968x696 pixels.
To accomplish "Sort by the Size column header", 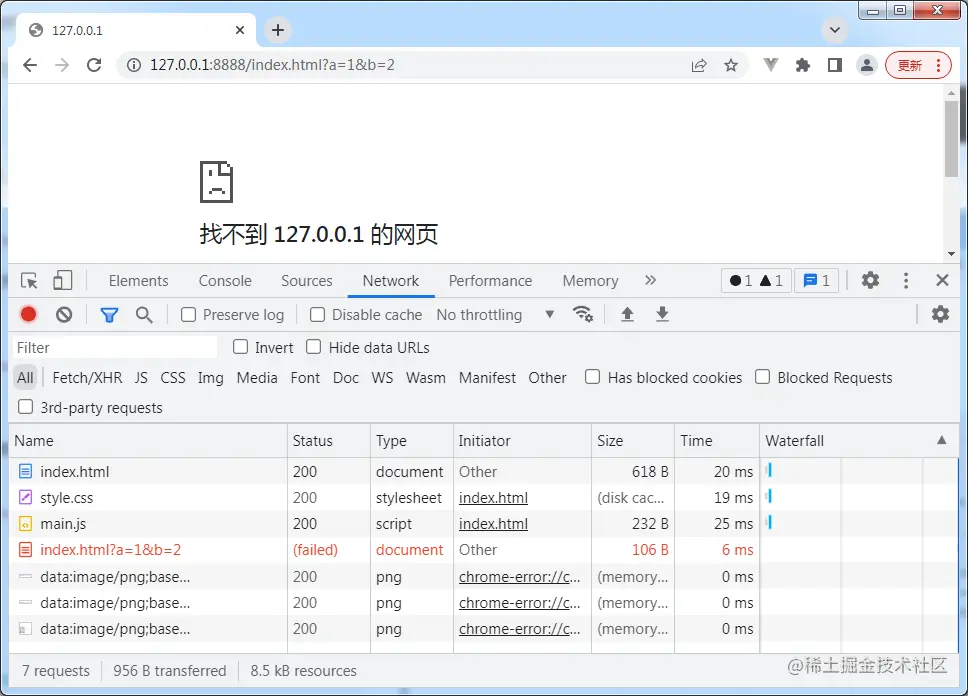I will pyautogui.click(x=632, y=440).
